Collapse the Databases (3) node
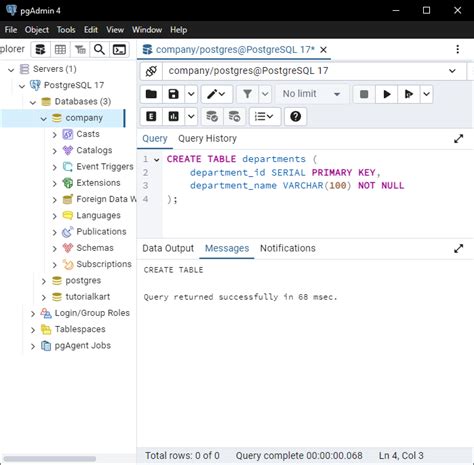This screenshot has height=465, width=474. coord(33,102)
